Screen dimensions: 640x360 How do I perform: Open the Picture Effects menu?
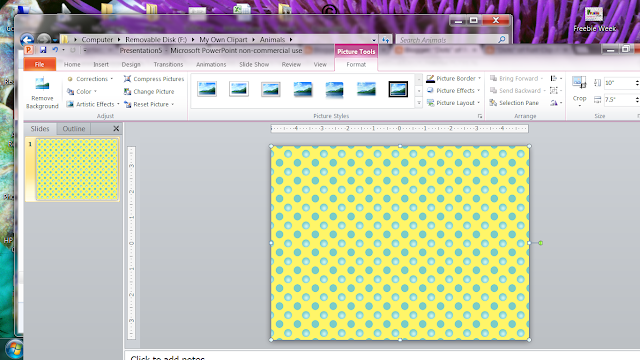[453, 91]
